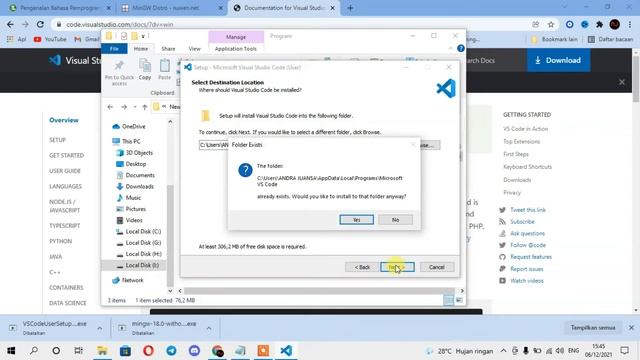Select Manage contextual tab in Explorer
Image resolution: width=640 pixels, height=360 pixels.
[x=236, y=37]
